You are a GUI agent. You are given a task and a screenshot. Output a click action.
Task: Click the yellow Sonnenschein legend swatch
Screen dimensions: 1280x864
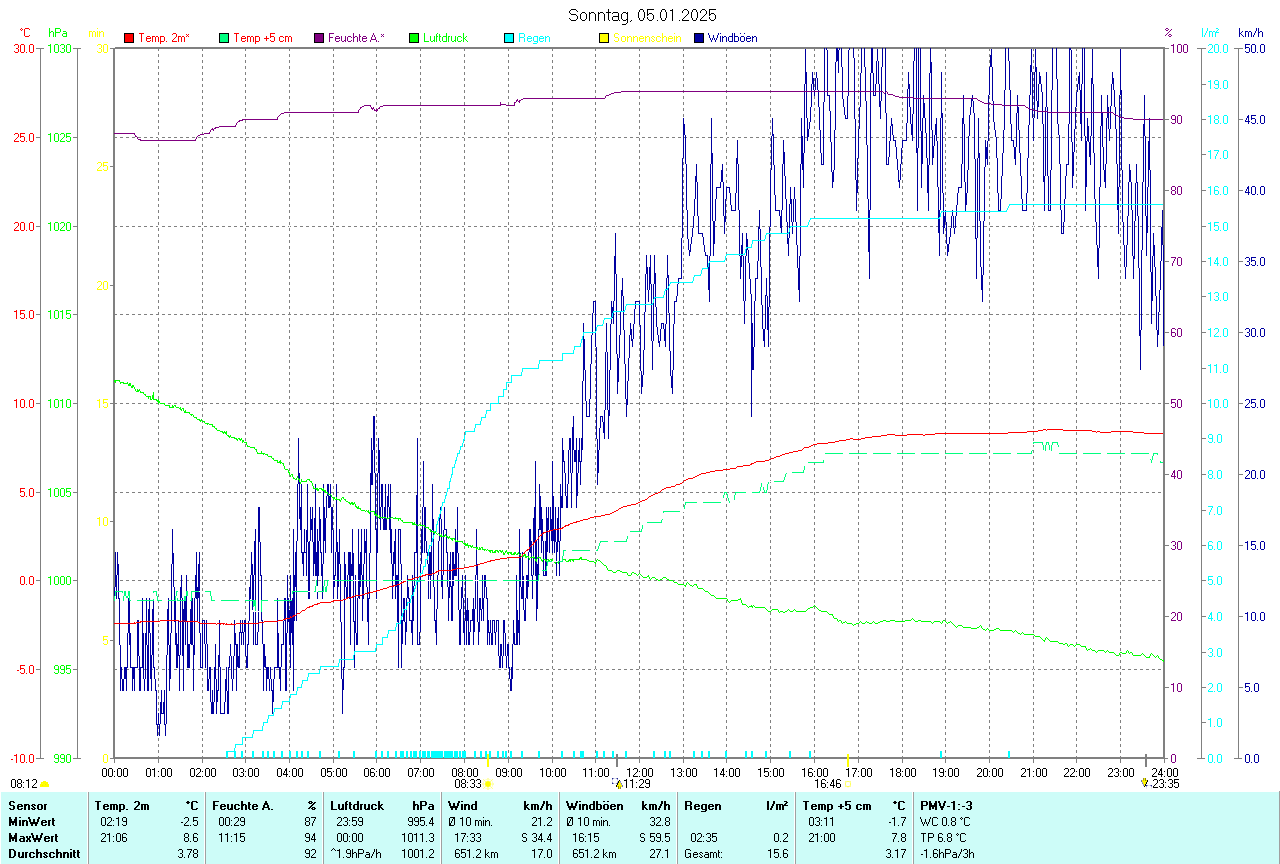[x=604, y=38]
